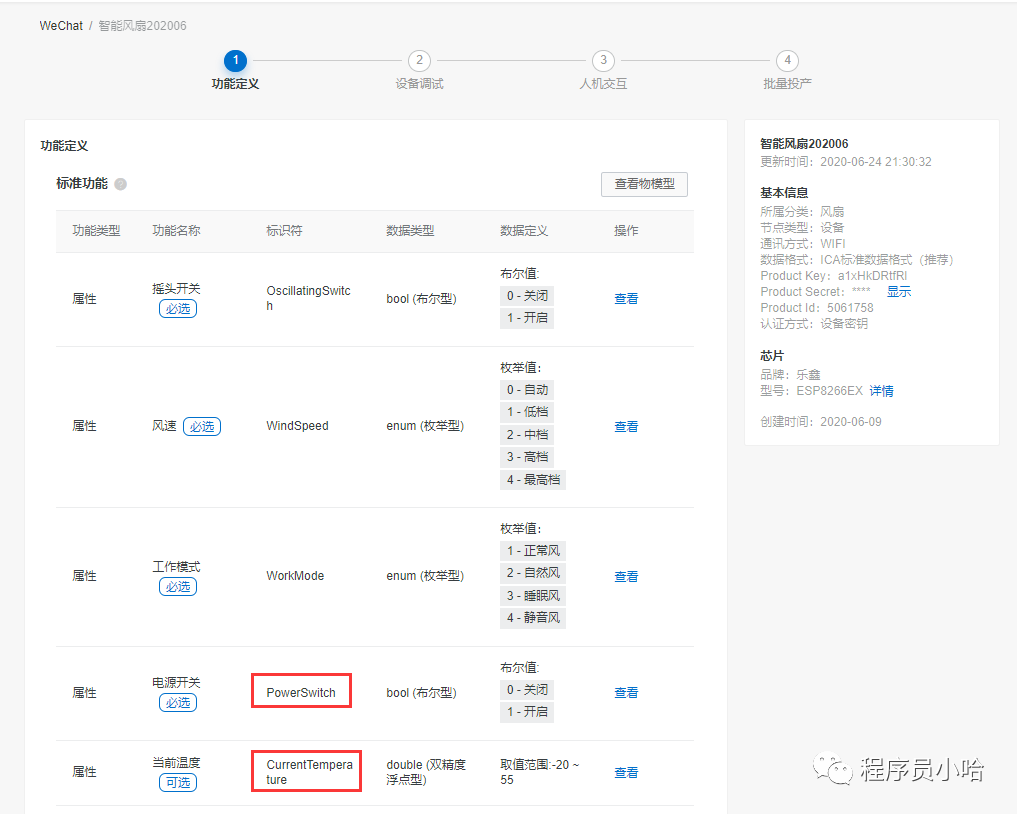The width and height of the screenshot is (1017, 814).
Task: Open 查看 link for 风速 property
Action: 626,427
